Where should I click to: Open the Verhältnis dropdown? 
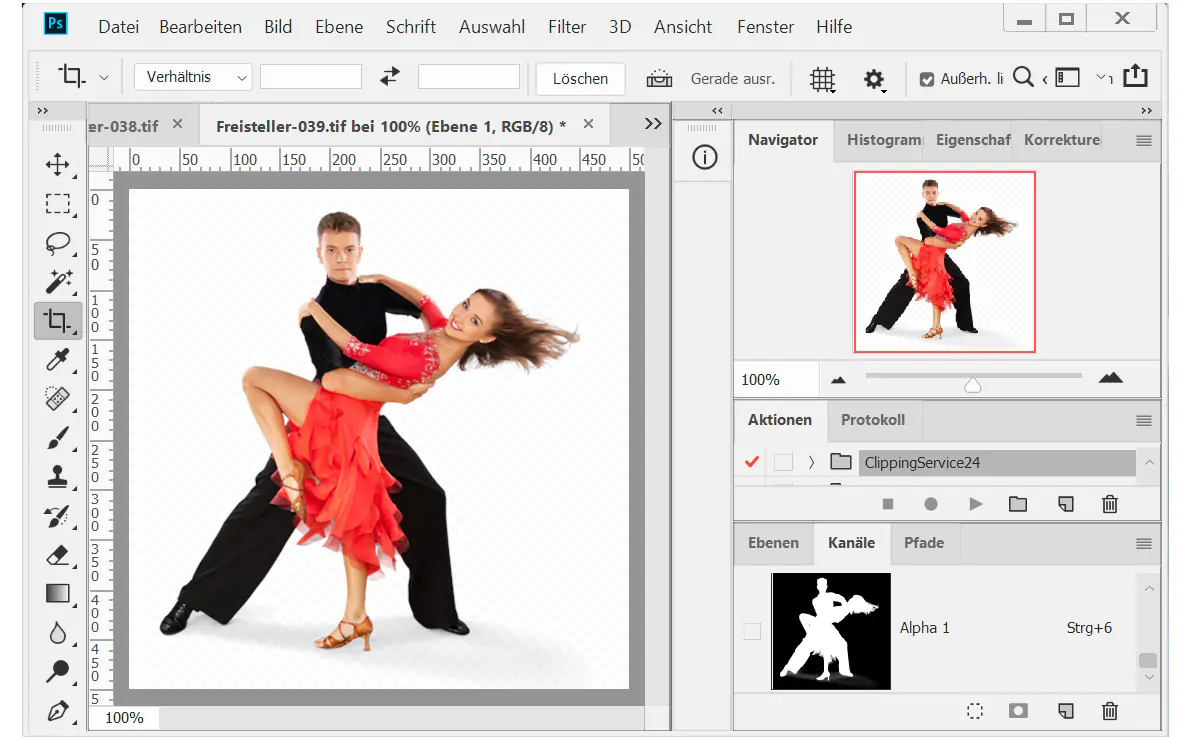pos(192,76)
